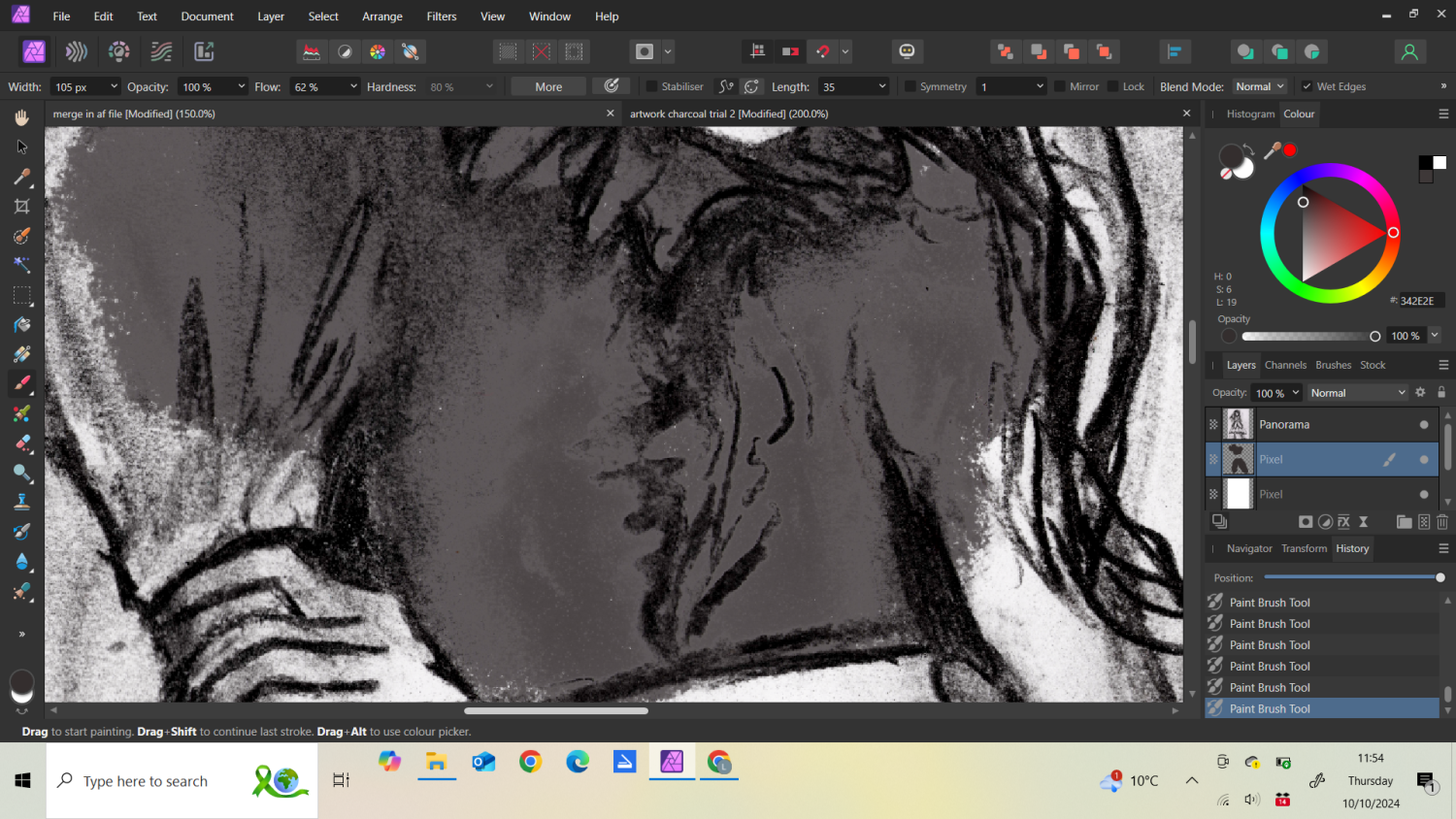Add a new pixel layer from Layers panel
Image resolution: width=1456 pixels, height=819 pixels.
click(x=1423, y=521)
